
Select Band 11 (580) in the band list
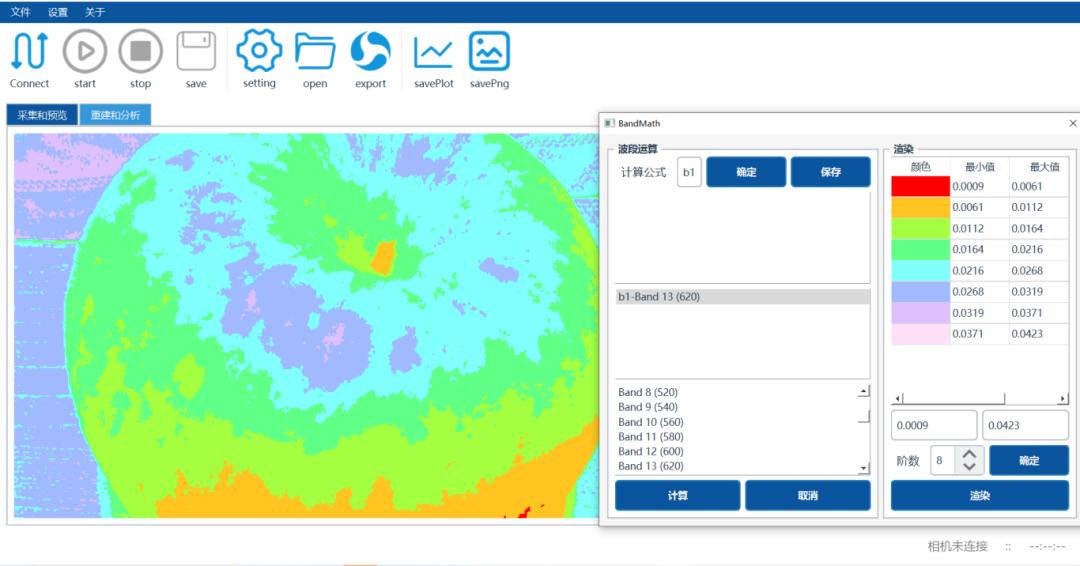[x=650, y=437]
